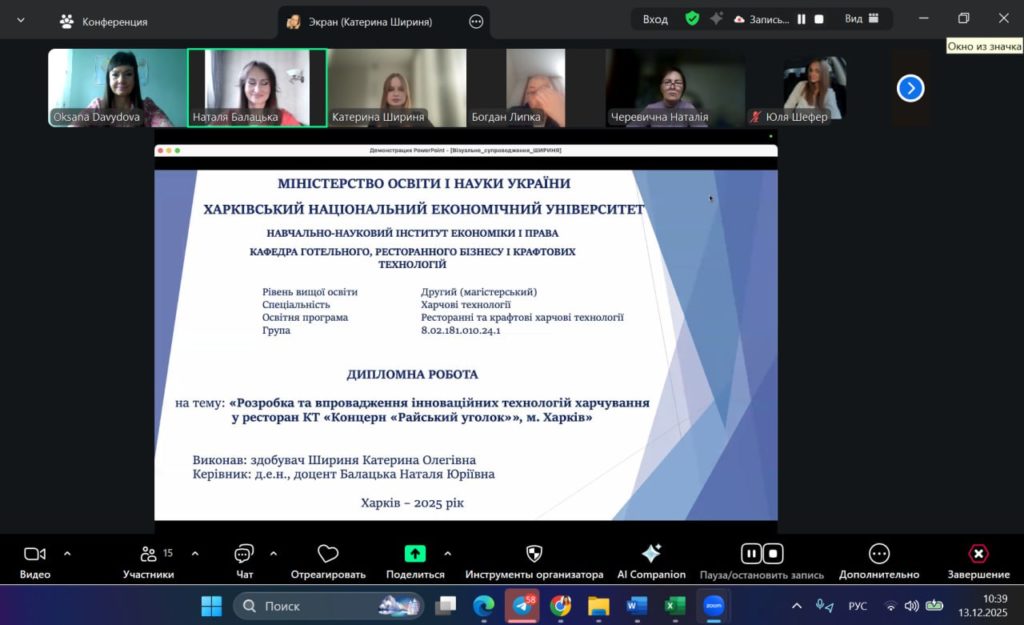Pause recording in the top bar

(801, 19)
